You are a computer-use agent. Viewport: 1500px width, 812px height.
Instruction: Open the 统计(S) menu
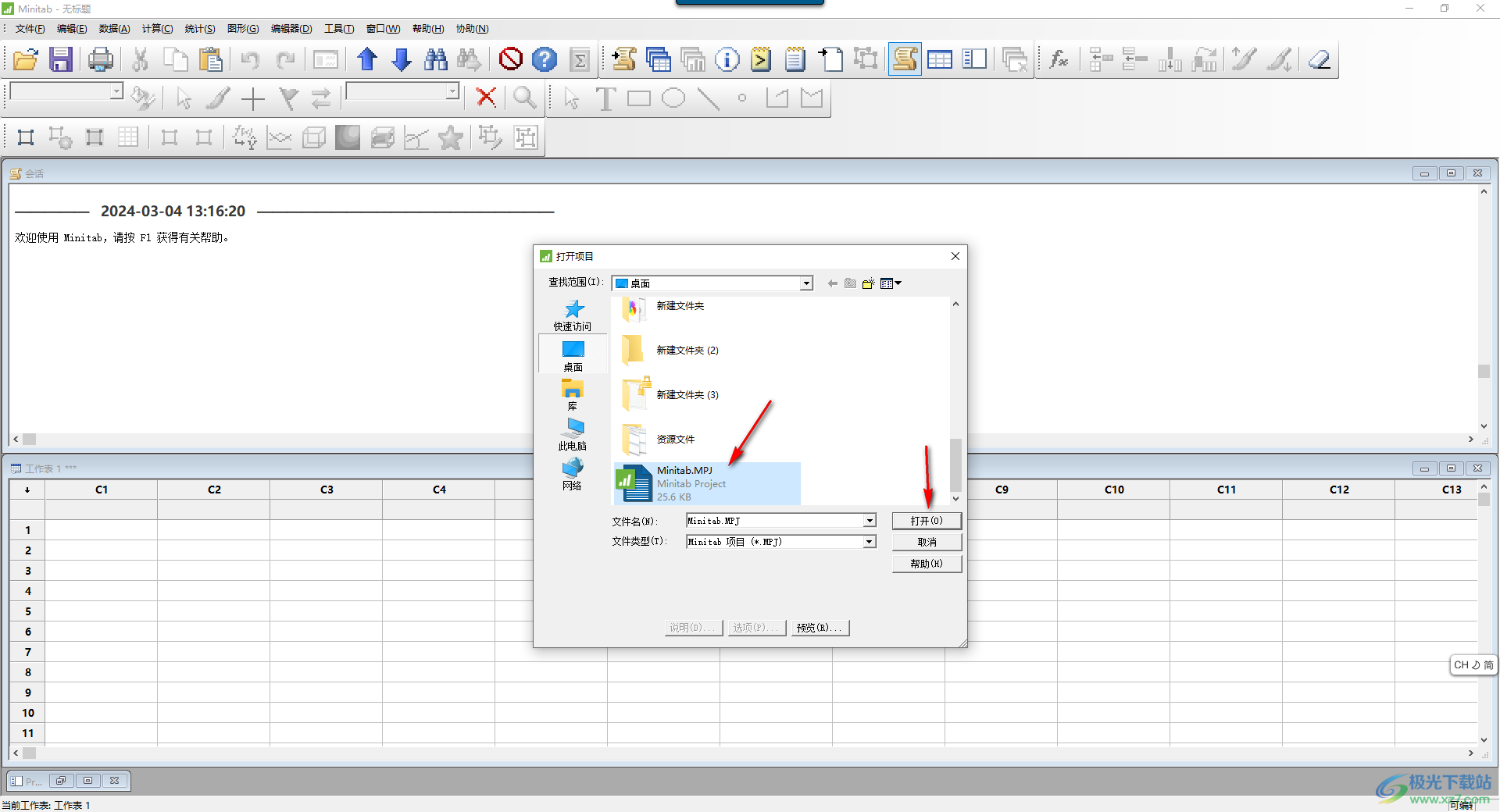coord(200,29)
